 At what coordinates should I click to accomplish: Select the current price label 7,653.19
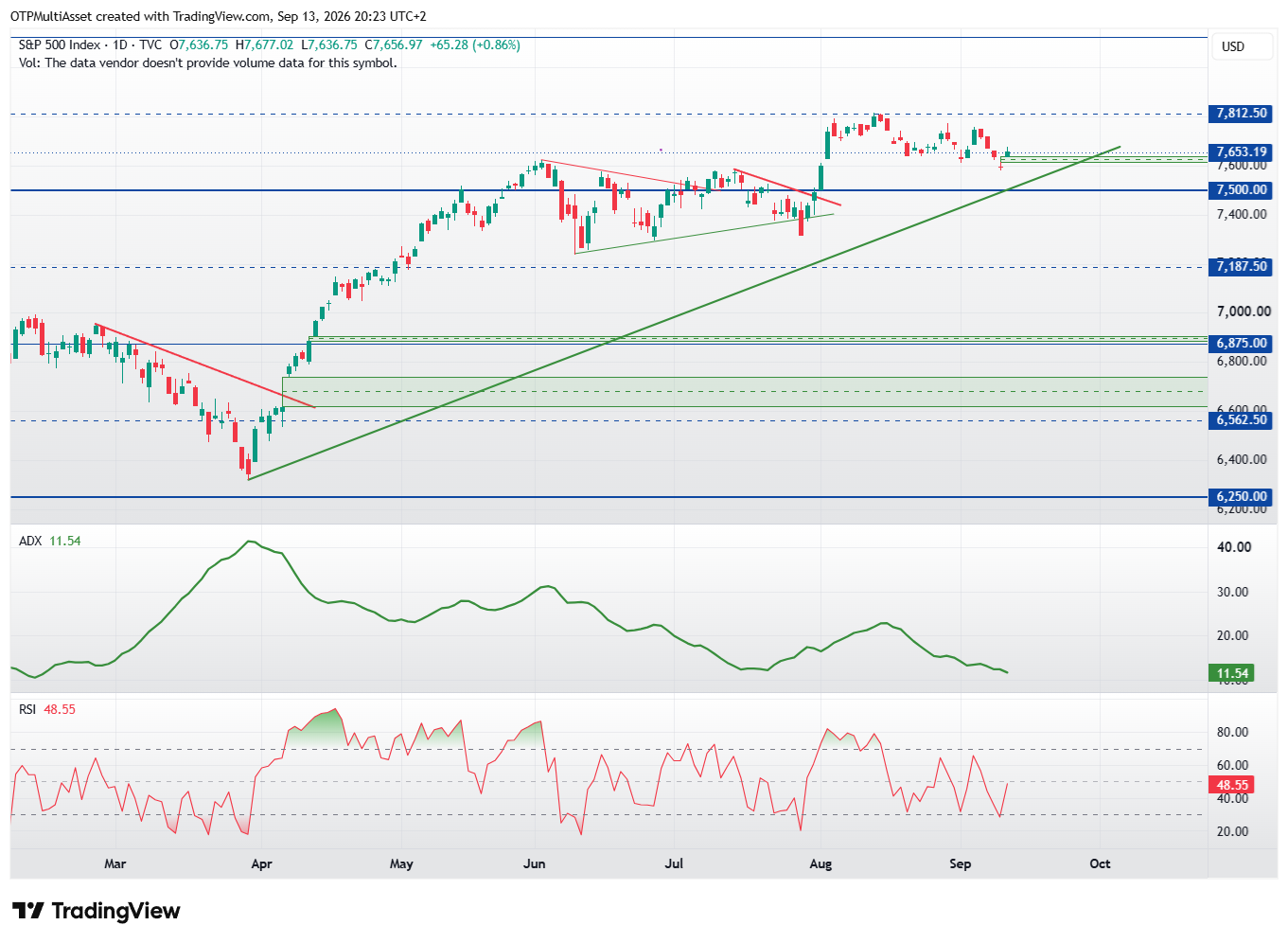(1241, 152)
